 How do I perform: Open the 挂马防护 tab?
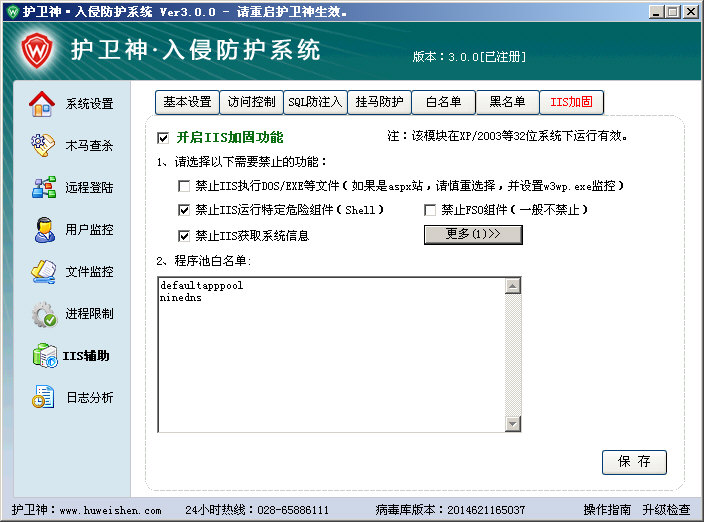coord(379,102)
